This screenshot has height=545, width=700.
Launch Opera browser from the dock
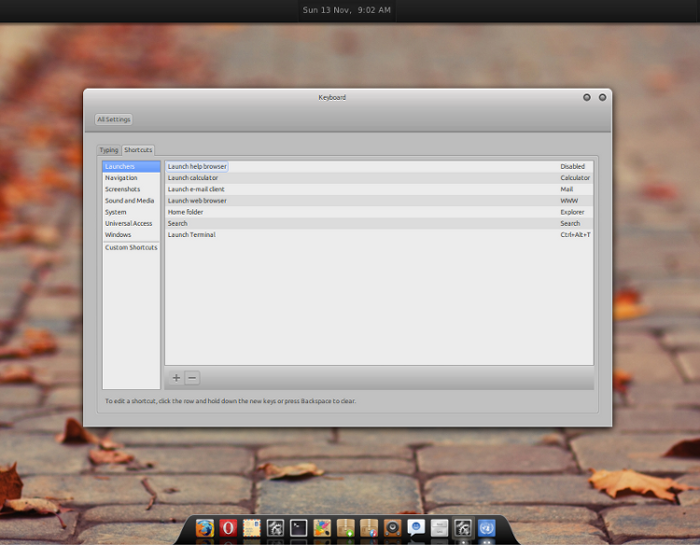click(229, 528)
